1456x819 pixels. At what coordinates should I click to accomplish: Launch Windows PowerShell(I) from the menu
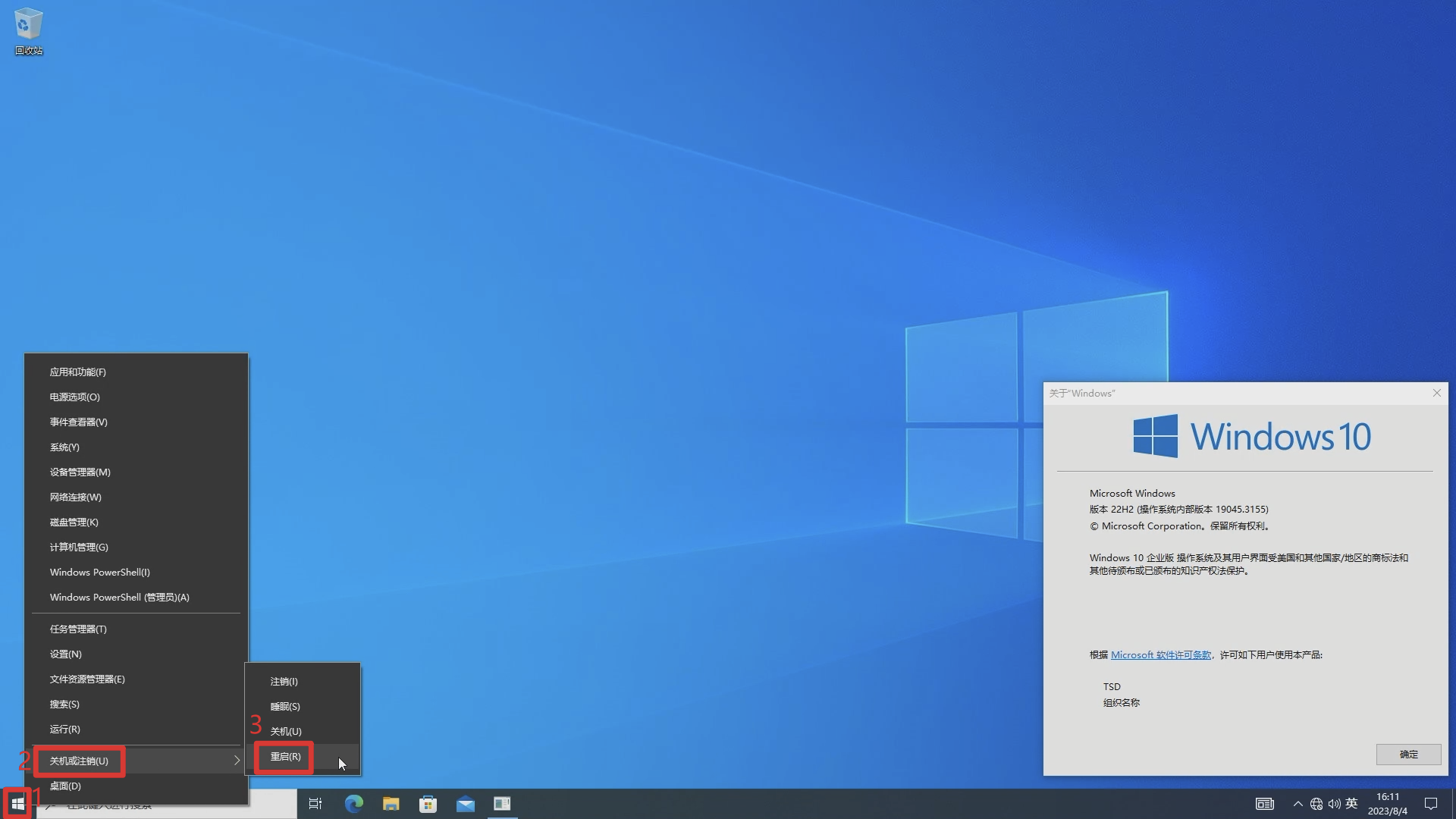[136, 573]
